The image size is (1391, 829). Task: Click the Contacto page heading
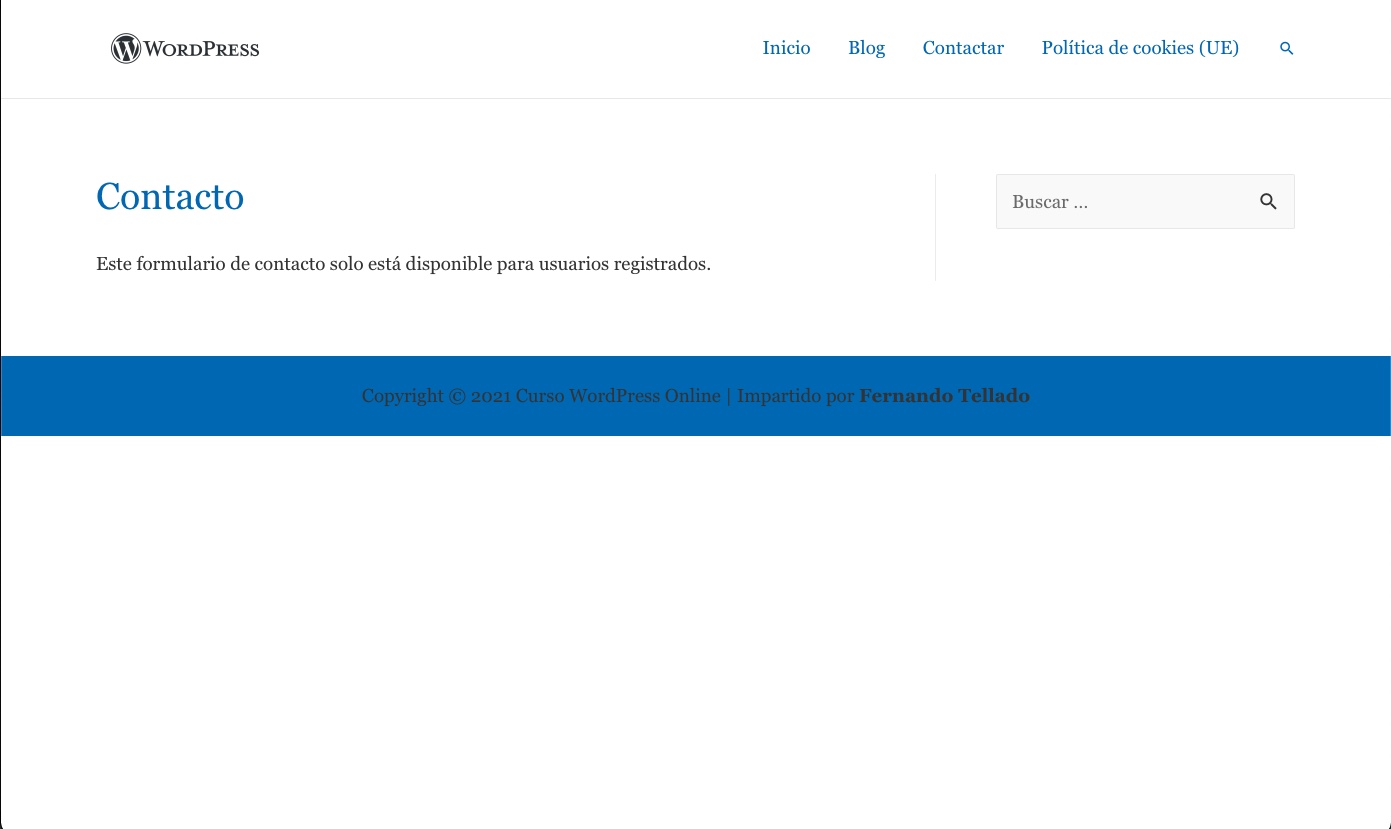(x=170, y=196)
